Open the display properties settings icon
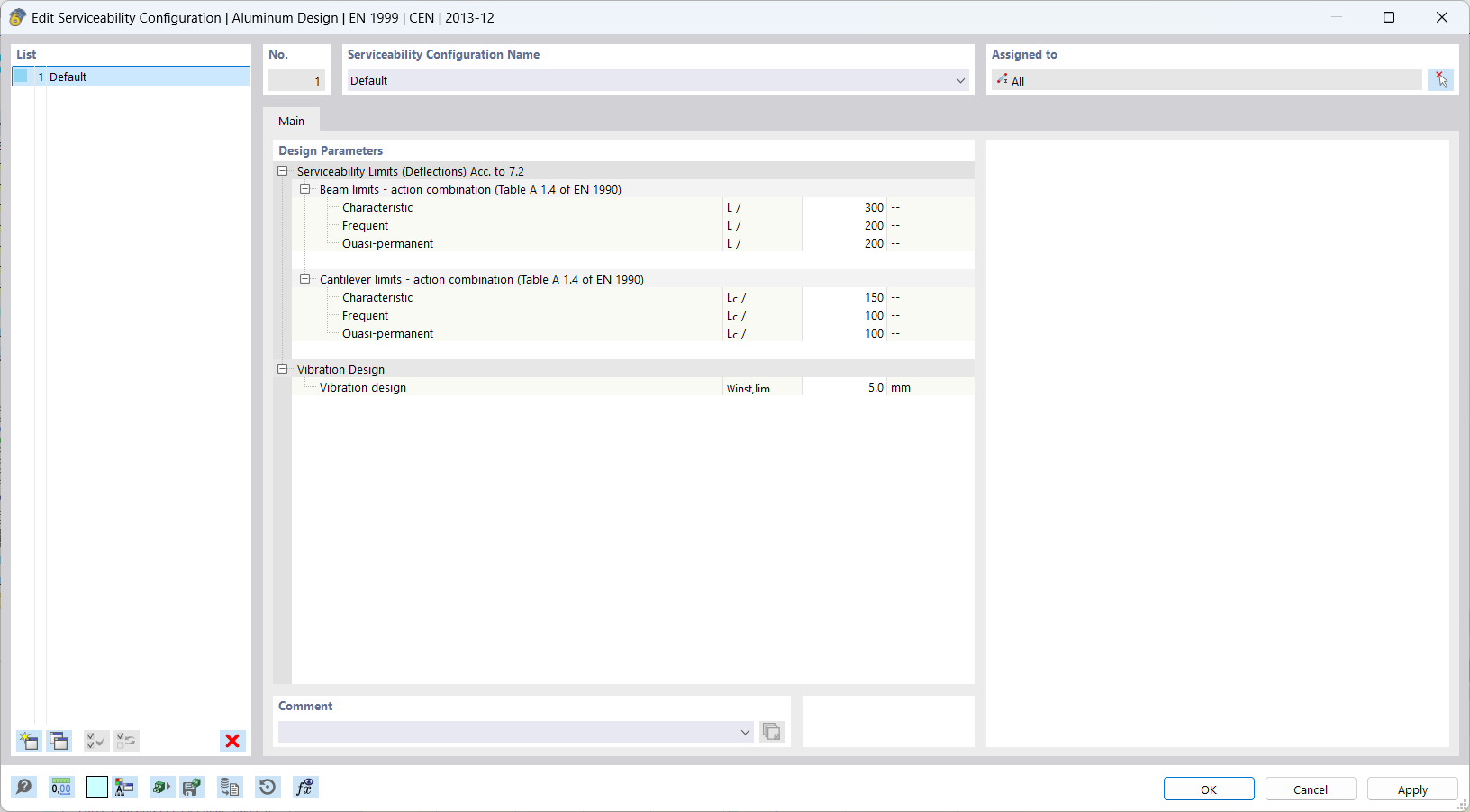The width and height of the screenshot is (1470, 812). pyautogui.click(x=126, y=787)
